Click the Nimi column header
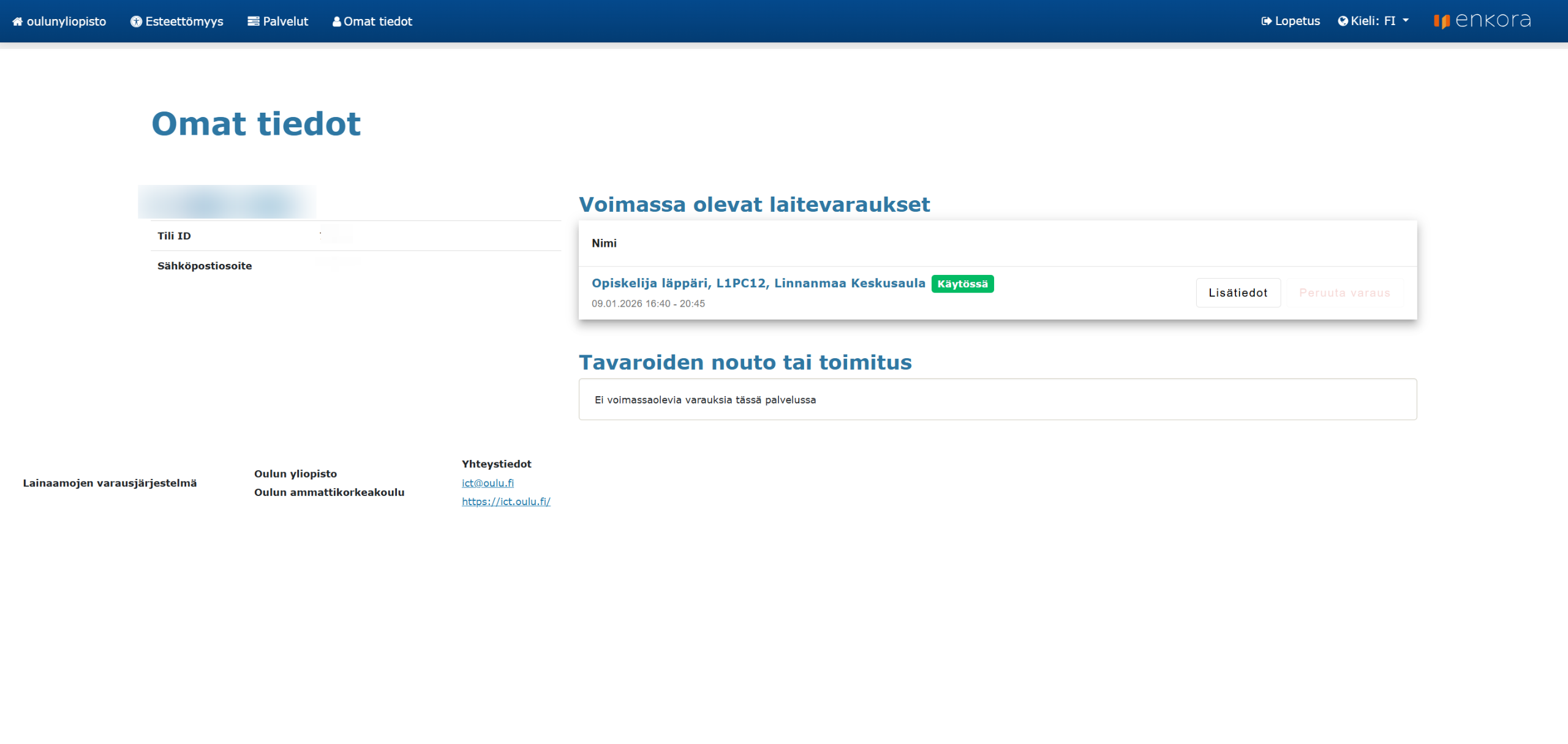The height and width of the screenshot is (744, 1568). pos(604,243)
